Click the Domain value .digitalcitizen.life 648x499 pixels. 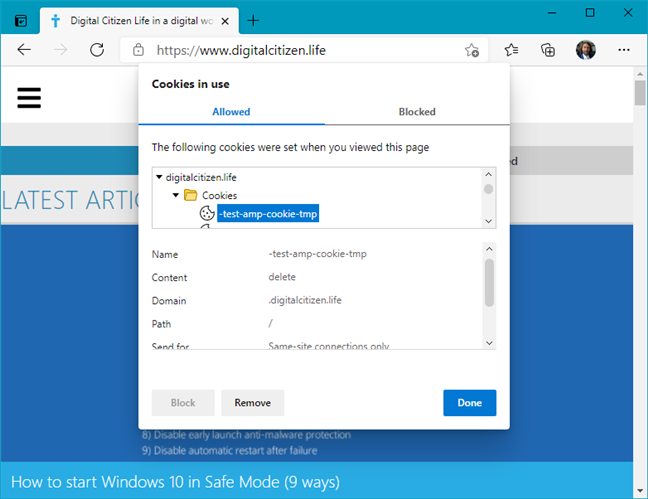point(305,300)
